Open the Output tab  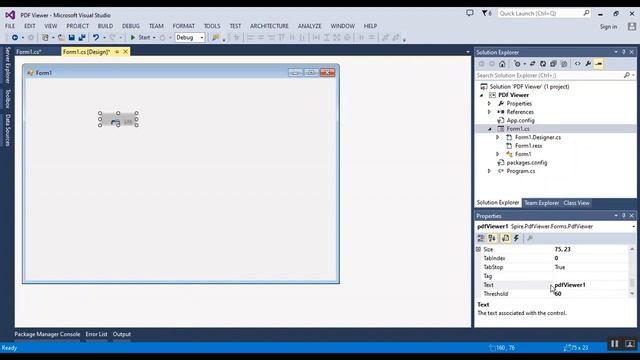point(122,334)
